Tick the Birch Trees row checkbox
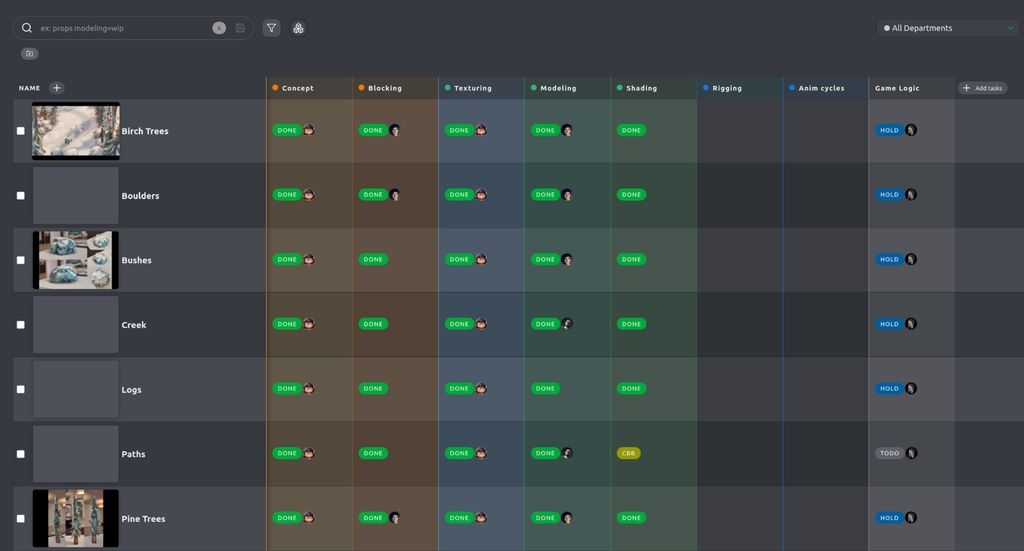1024x551 pixels. pos(20,131)
